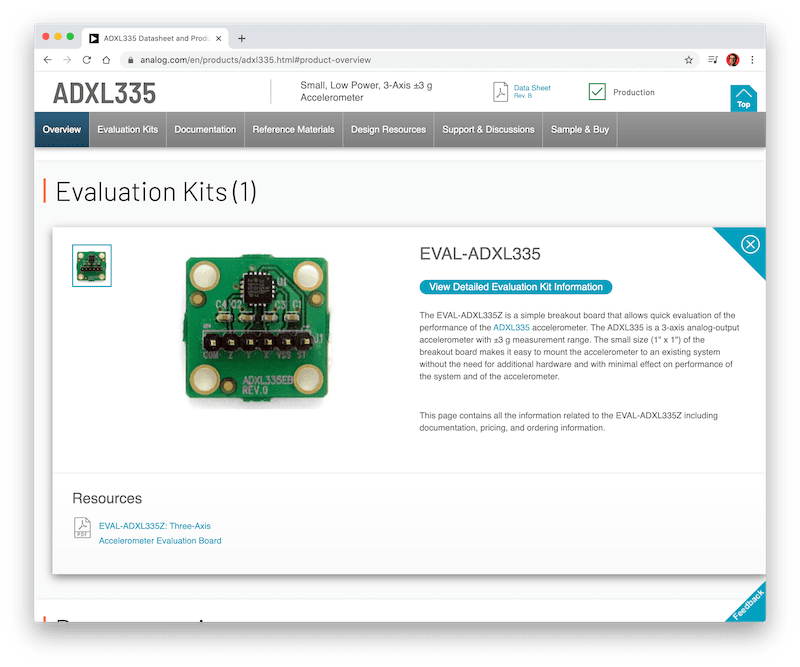This screenshot has width=800, height=667.
Task: Go back with the browser back arrow
Action: [x=47, y=60]
